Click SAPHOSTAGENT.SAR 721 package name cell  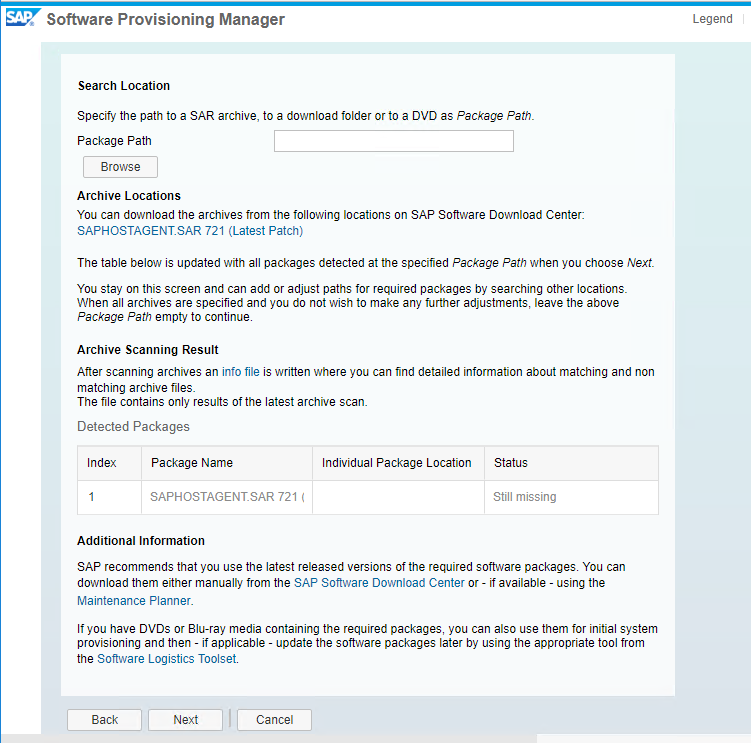coord(227,497)
